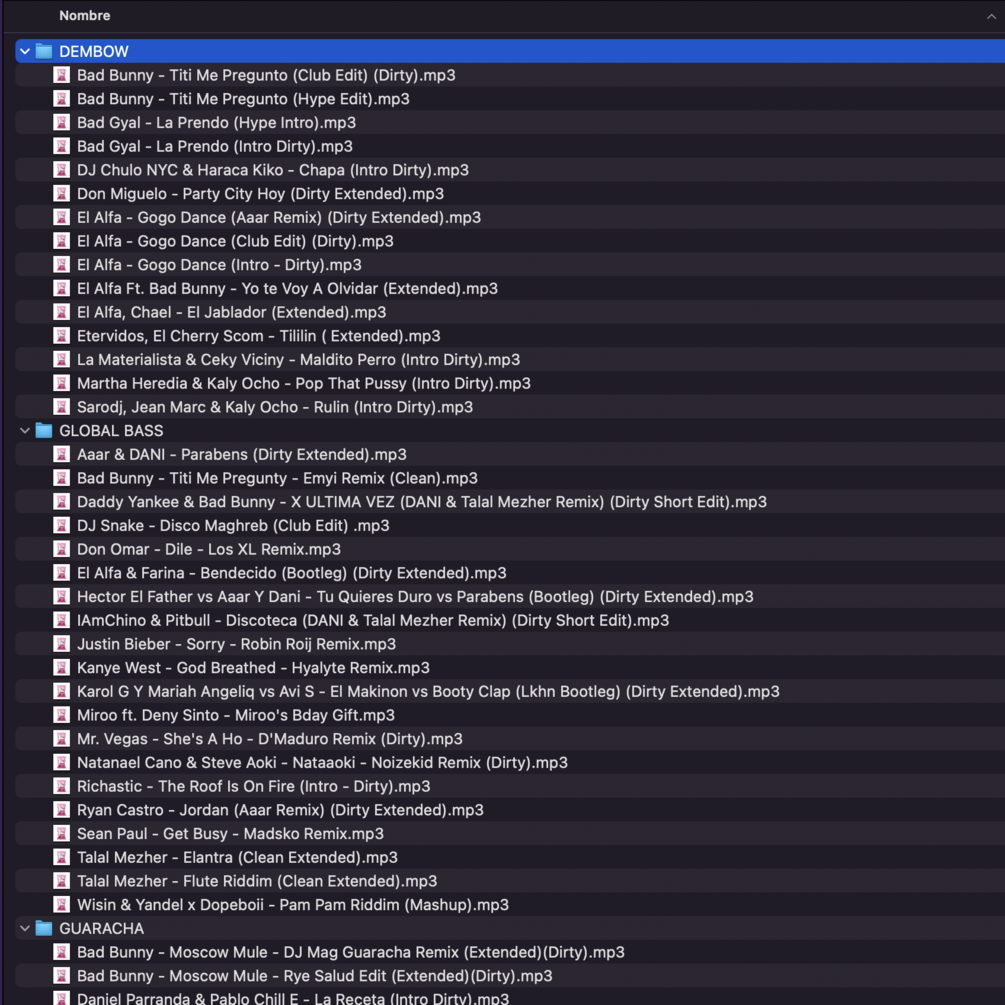Image resolution: width=1005 pixels, height=1005 pixels.
Task: Select file Ryan Castro - Jordan (Aaar Remix)
Action: click(x=280, y=810)
